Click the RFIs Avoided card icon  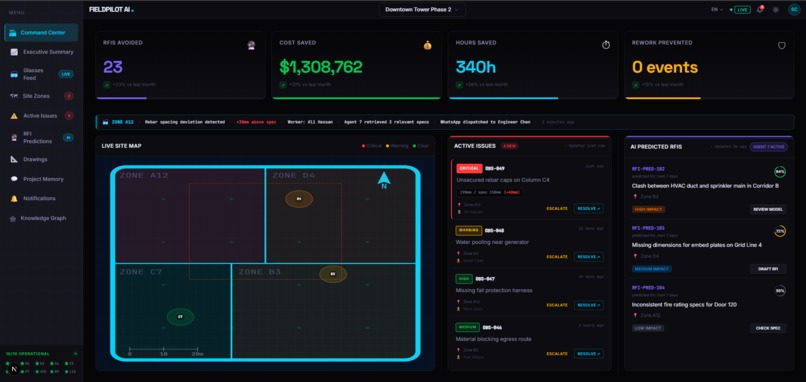[251, 45]
